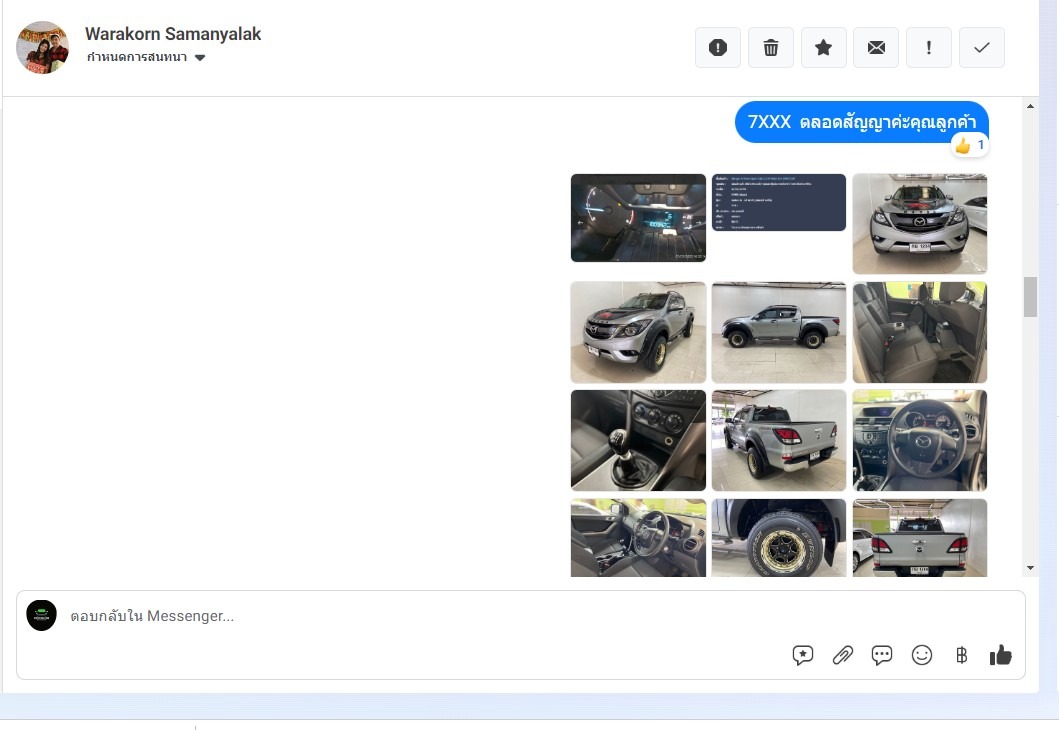
Task: Click the thumbs-up reaction on message
Action: point(969,146)
